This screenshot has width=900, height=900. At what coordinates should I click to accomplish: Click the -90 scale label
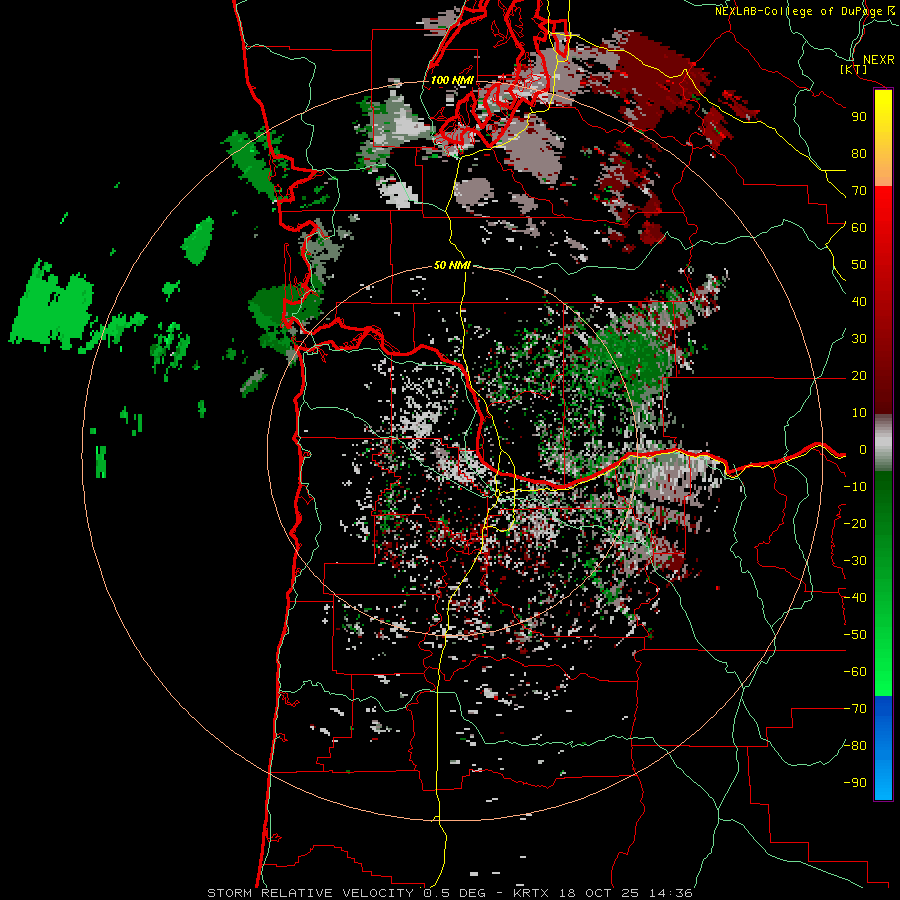click(x=855, y=783)
